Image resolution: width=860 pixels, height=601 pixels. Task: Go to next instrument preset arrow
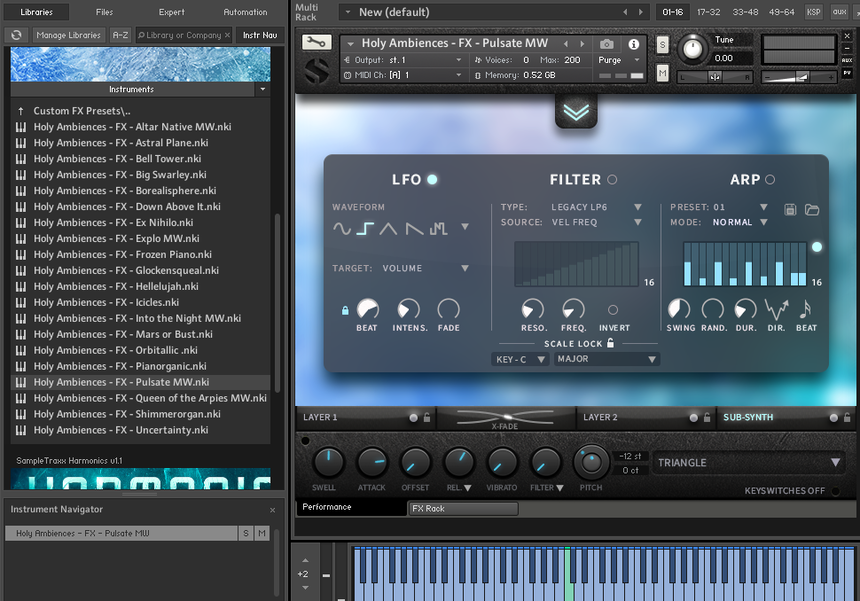[x=582, y=44]
